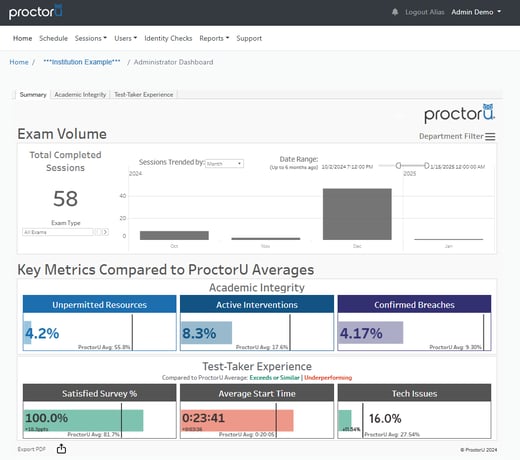The image size is (520, 460).
Task: Click the ProctorU Avg 27.54% label
Action: (392, 434)
